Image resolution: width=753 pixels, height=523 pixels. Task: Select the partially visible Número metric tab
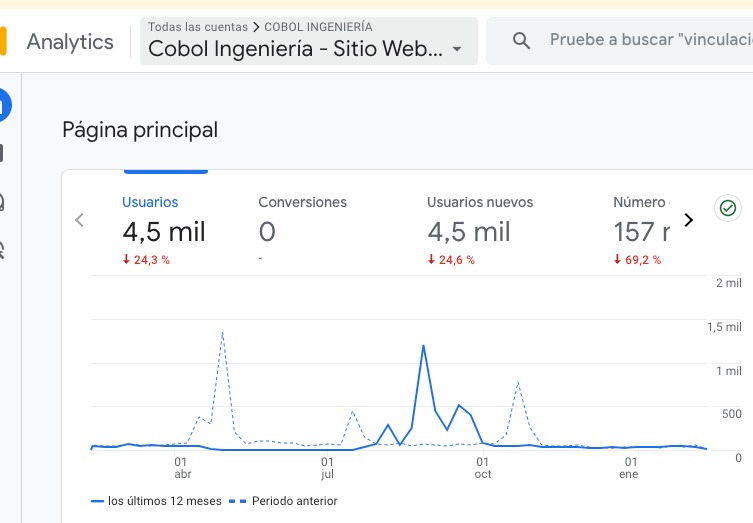click(x=641, y=230)
